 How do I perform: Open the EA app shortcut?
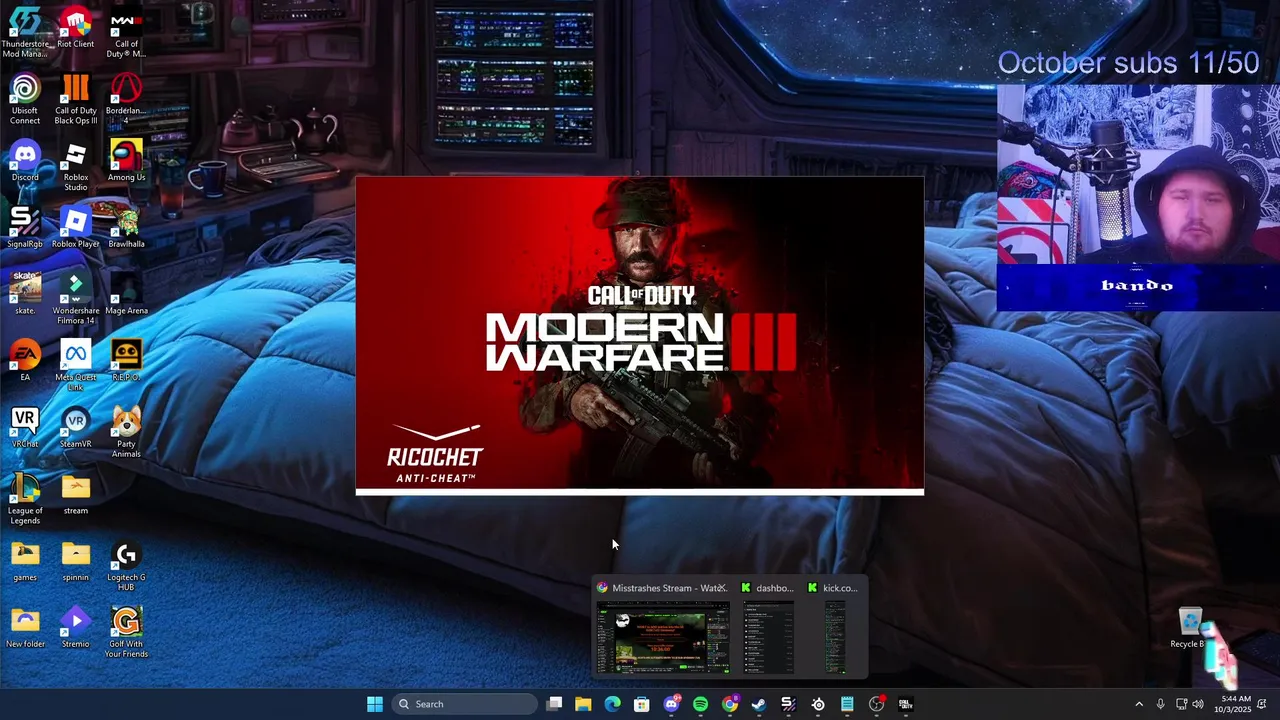pos(25,362)
